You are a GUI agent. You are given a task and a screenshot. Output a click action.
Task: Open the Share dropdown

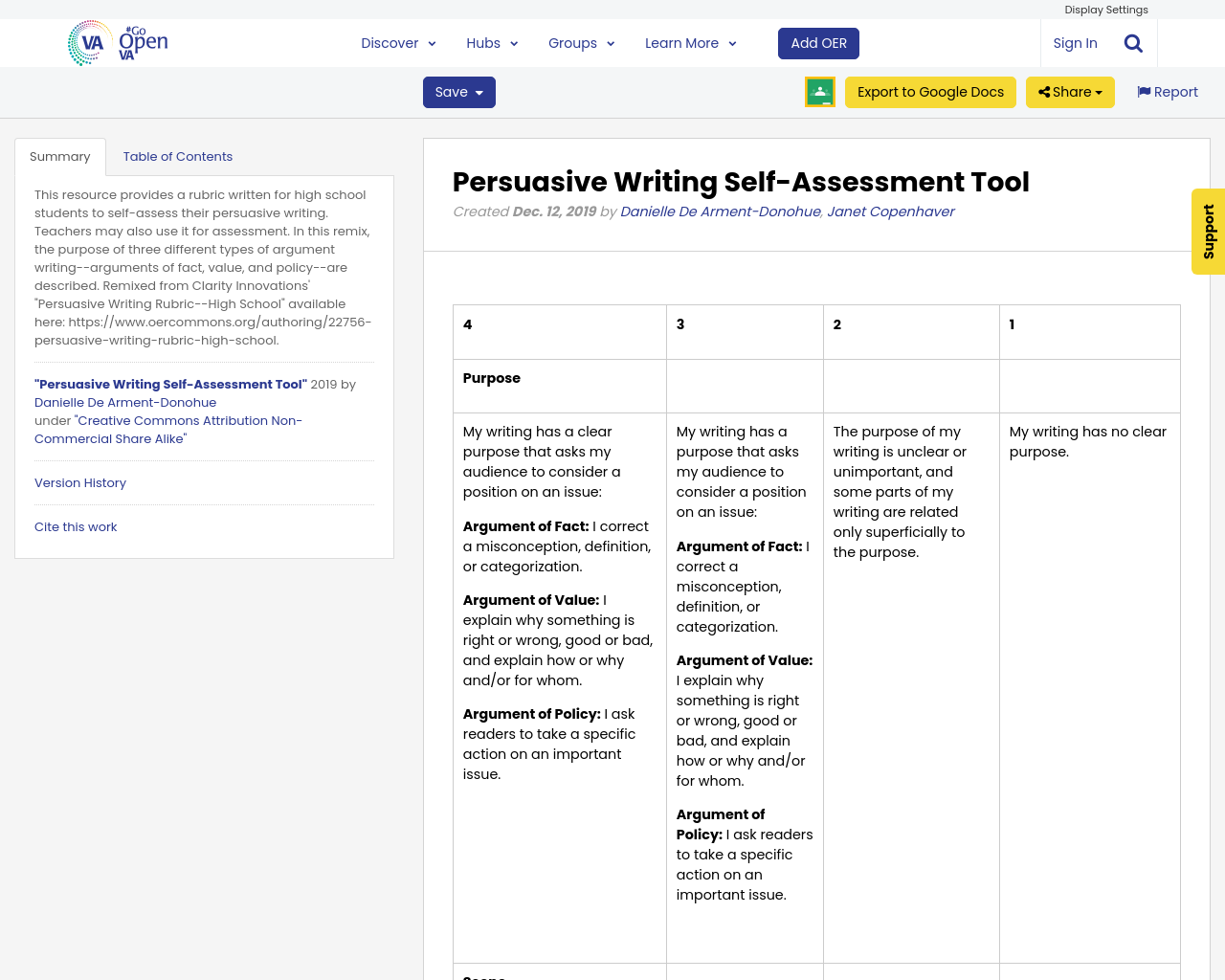point(1070,92)
